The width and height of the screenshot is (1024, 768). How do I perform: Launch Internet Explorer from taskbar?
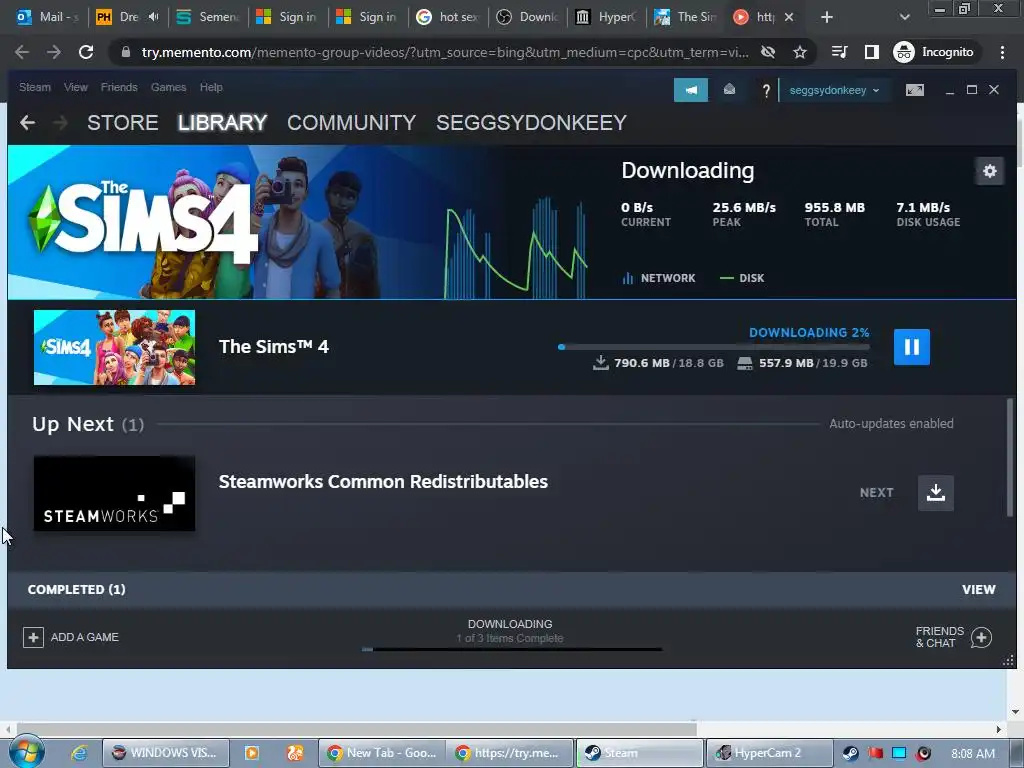coord(79,753)
